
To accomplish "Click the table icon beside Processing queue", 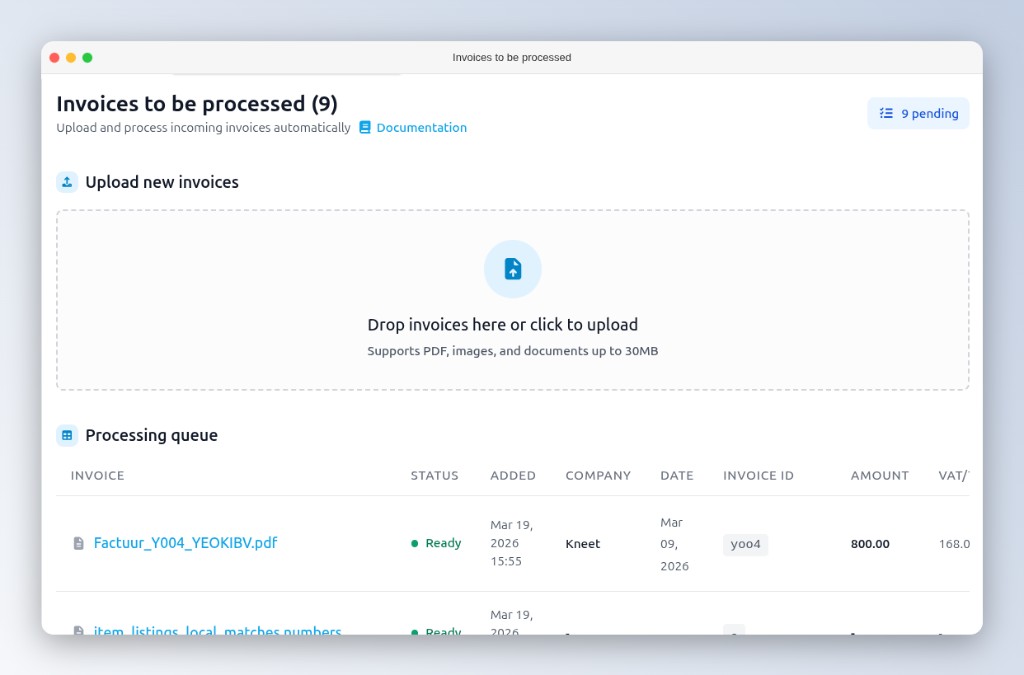I will pyautogui.click(x=67, y=435).
